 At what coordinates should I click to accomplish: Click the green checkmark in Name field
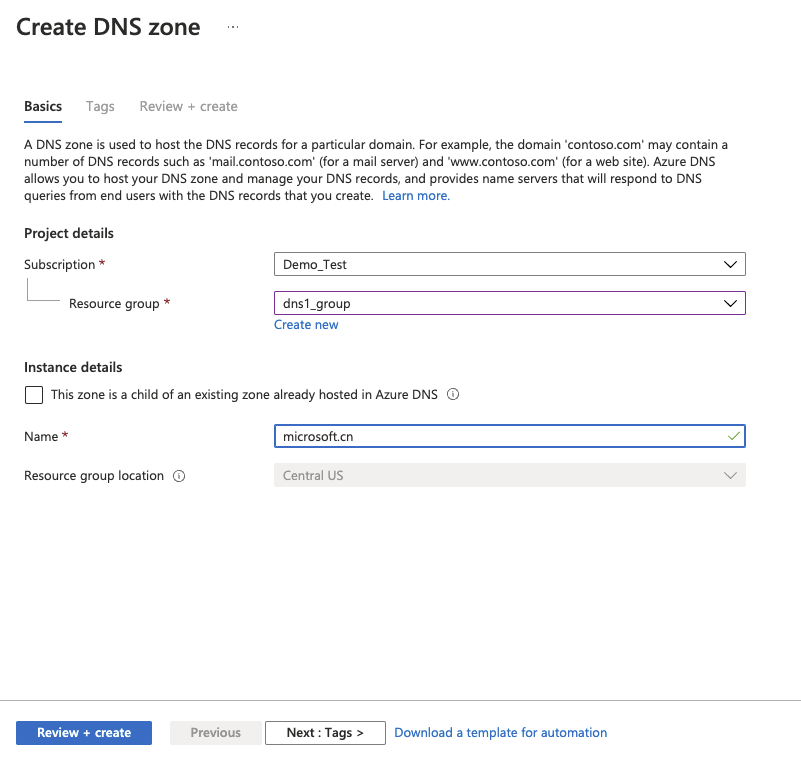[x=734, y=436]
